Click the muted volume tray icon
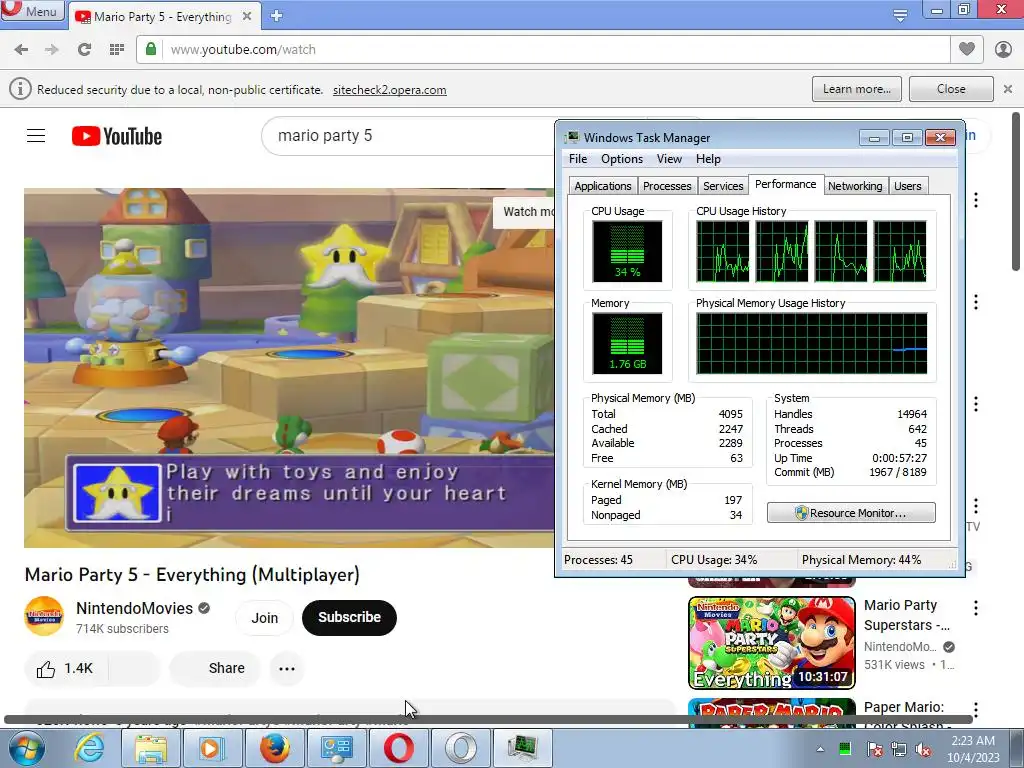This screenshot has height=768, width=1024. click(924, 749)
